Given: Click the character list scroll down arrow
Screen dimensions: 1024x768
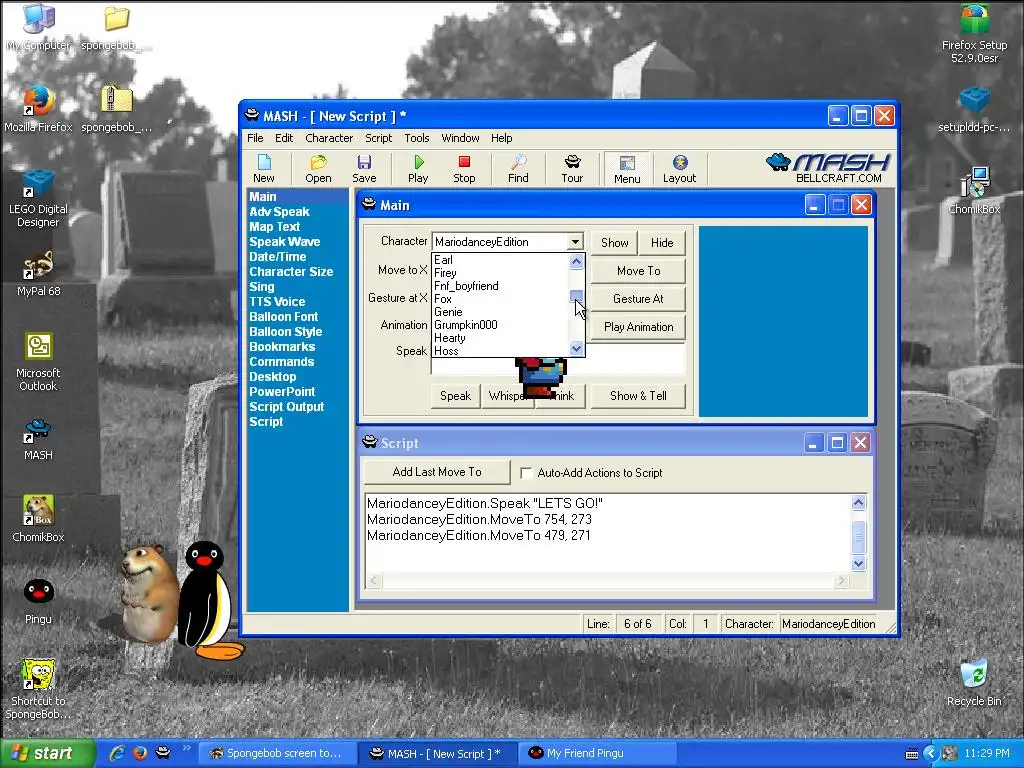Looking at the screenshot, I should click(x=576, y=349).
